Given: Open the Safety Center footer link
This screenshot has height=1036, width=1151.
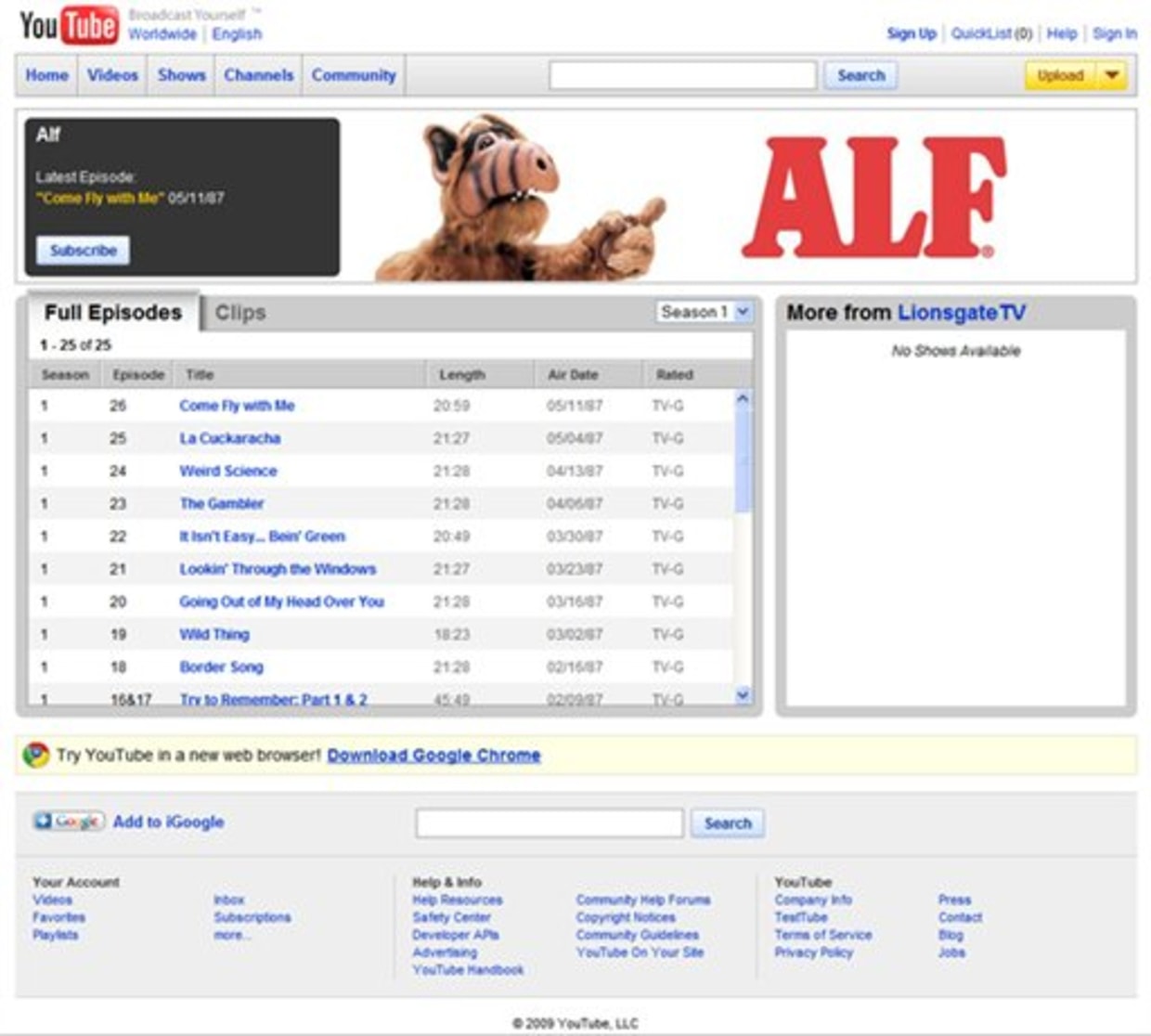Looking at the screenshot, I should (x=452, y=917).
